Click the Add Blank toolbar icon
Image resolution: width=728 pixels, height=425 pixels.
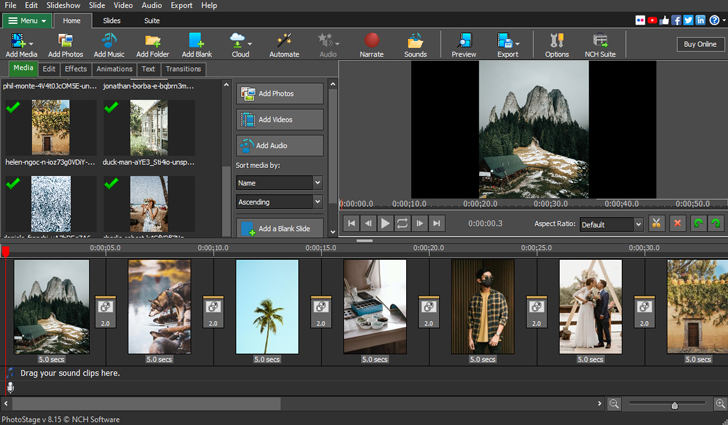point(197,41)
